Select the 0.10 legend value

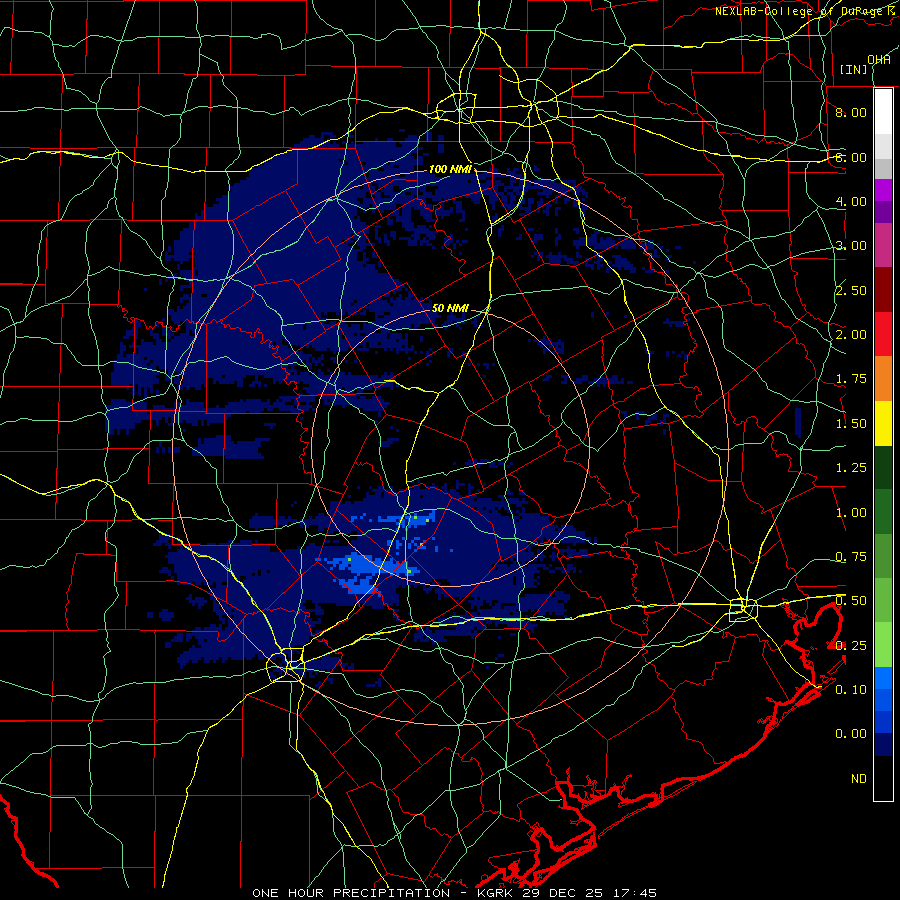point(851,690)
